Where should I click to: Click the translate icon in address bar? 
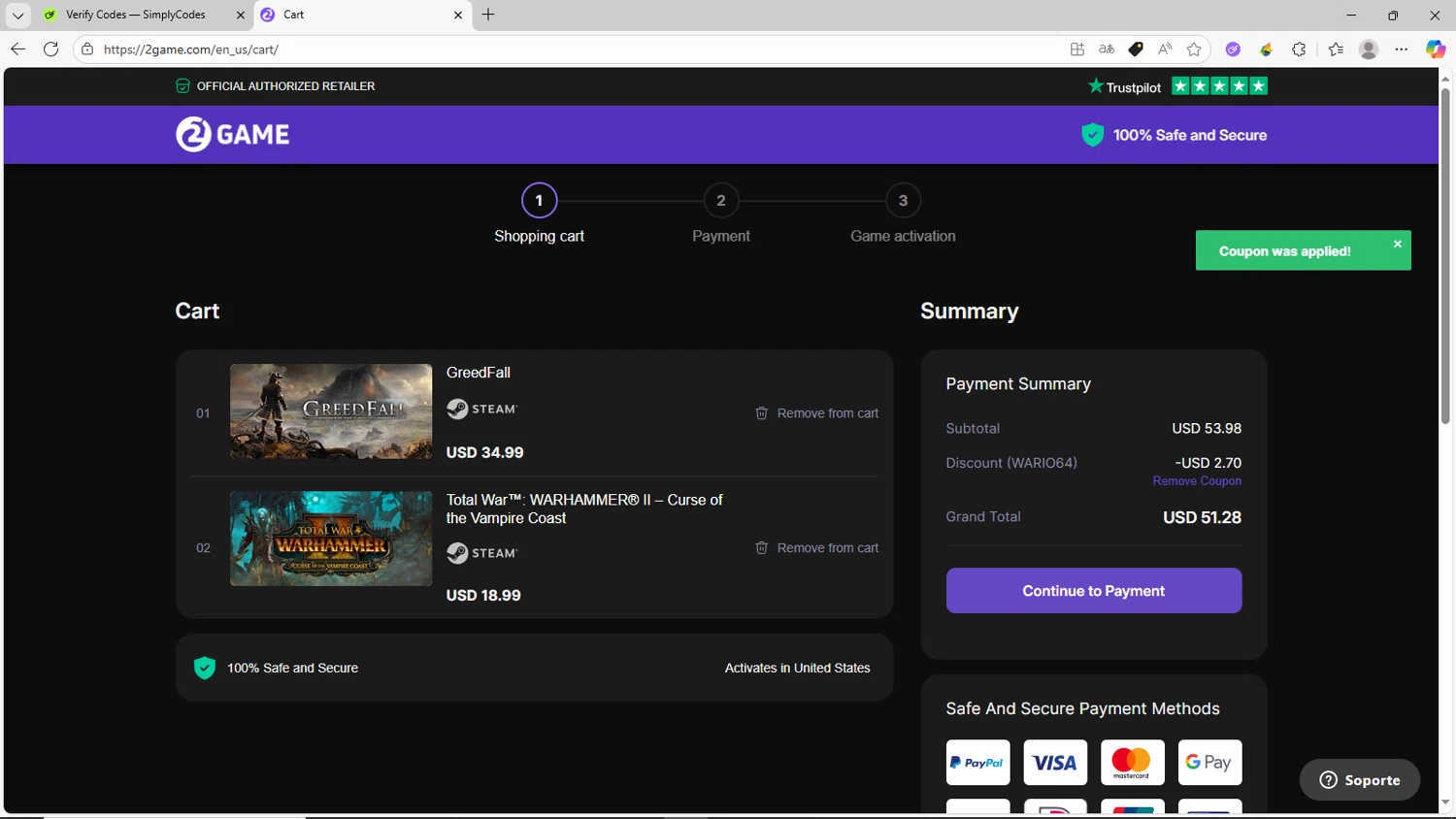(1107, 49)
